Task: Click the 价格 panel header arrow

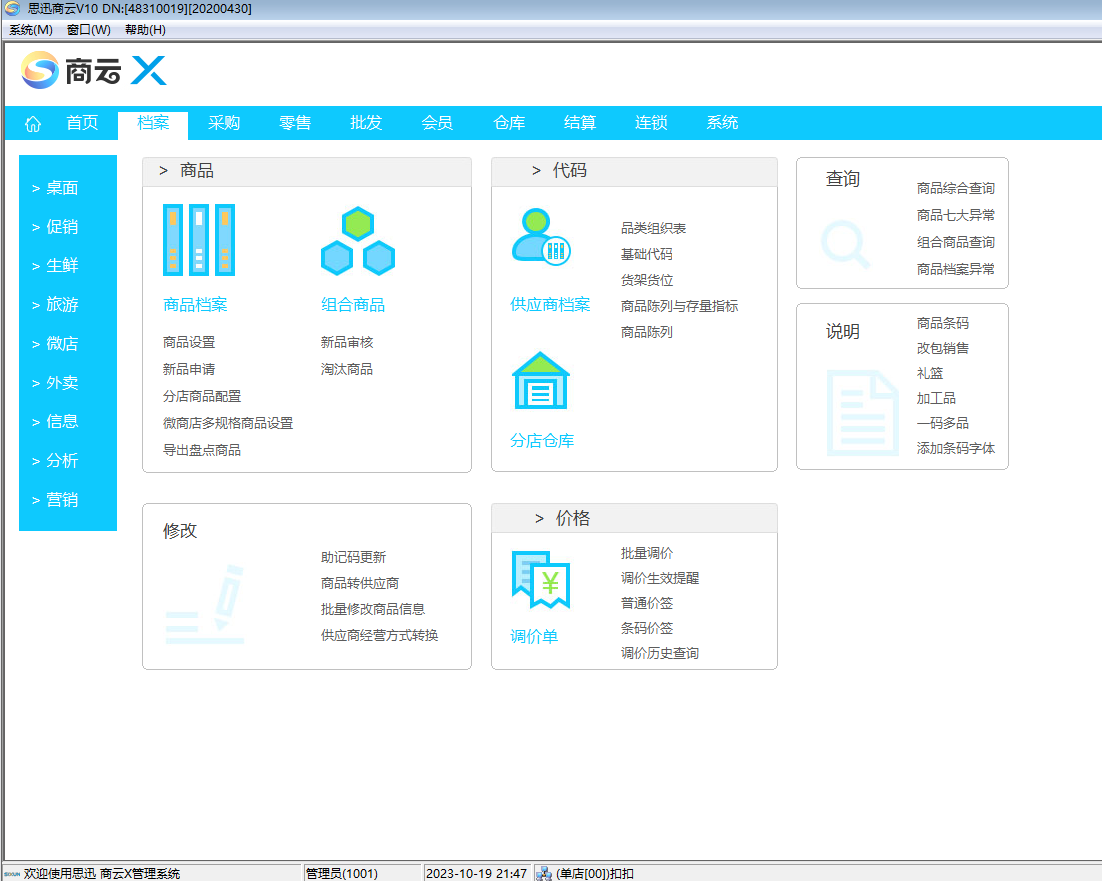Action: click(539, 518)
